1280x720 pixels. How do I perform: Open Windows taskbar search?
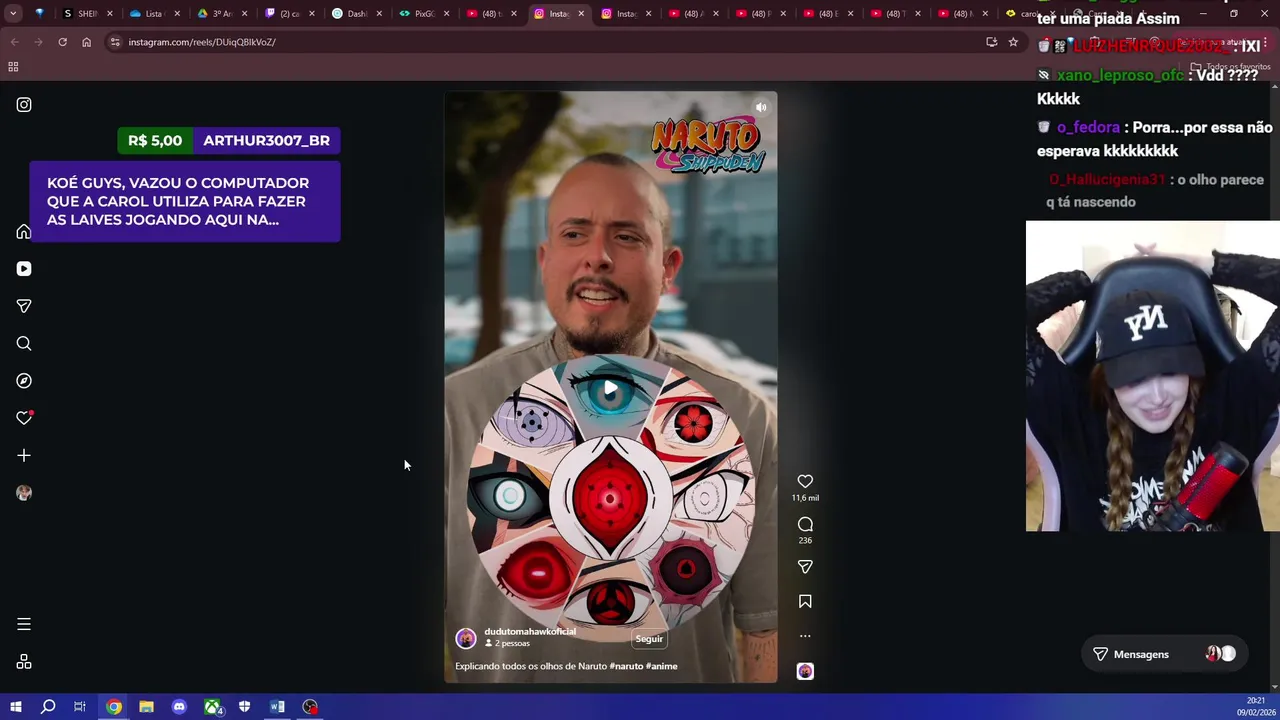47,707
